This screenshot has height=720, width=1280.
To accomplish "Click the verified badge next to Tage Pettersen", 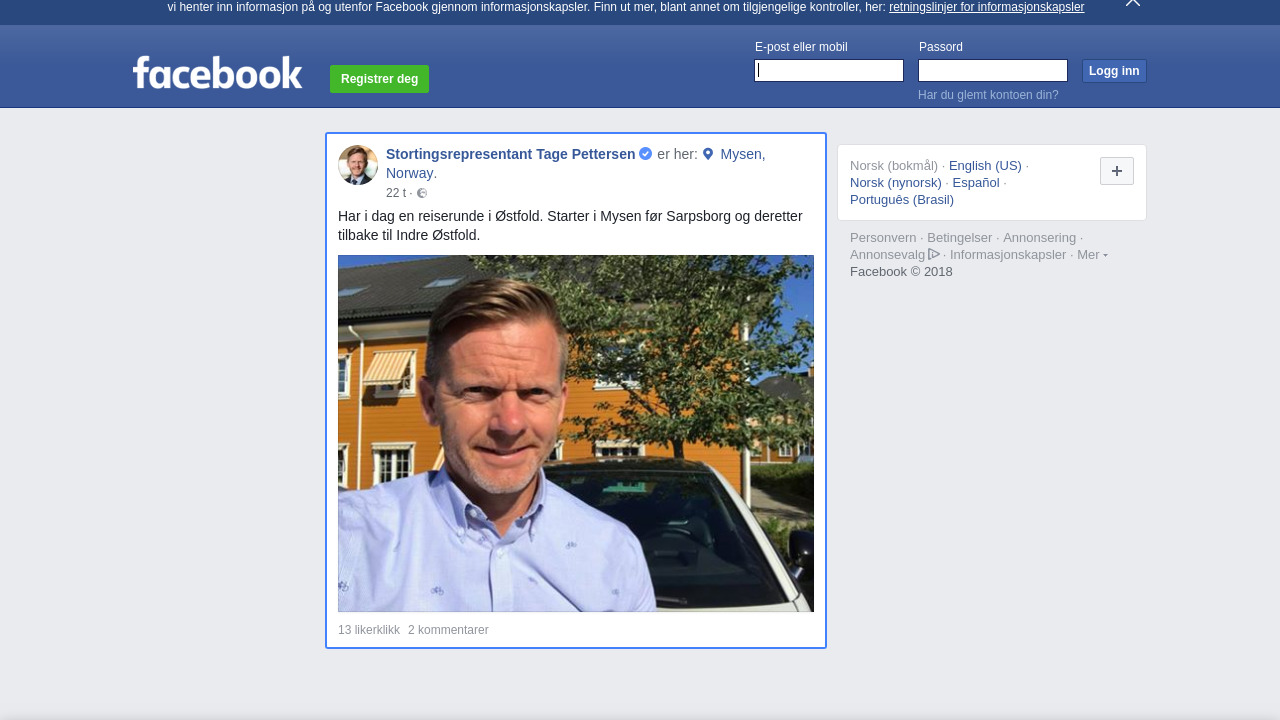I will (x=646, y=154).
